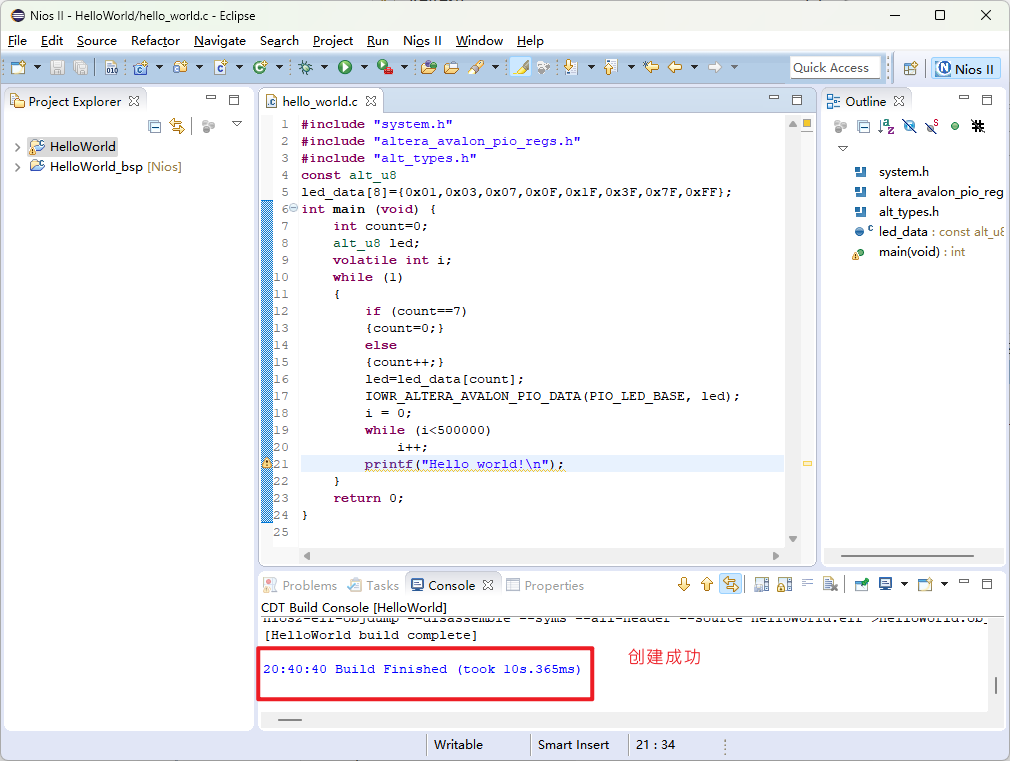Open Outline View Menu triangle
The width and height of the screenshot is (1010, 761).
click(843, 149)
